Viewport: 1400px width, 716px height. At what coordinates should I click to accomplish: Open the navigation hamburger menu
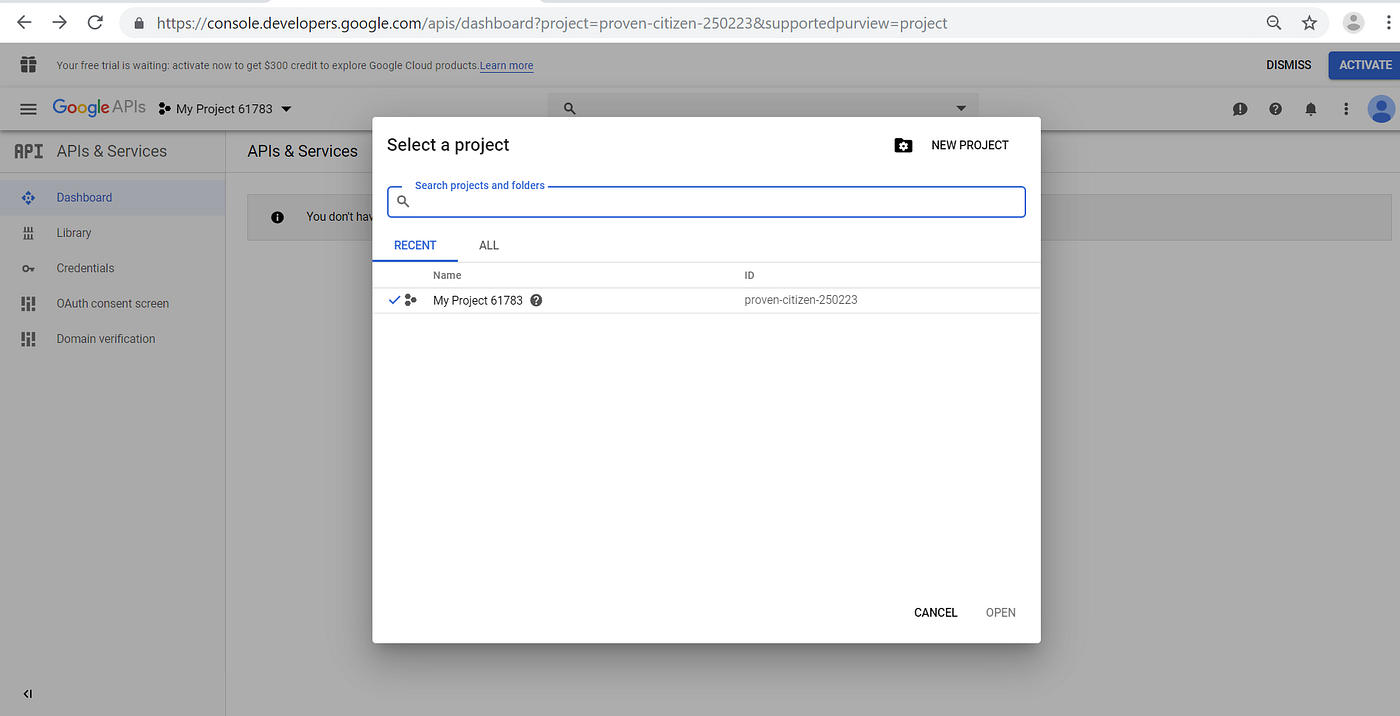pos(28,108)
